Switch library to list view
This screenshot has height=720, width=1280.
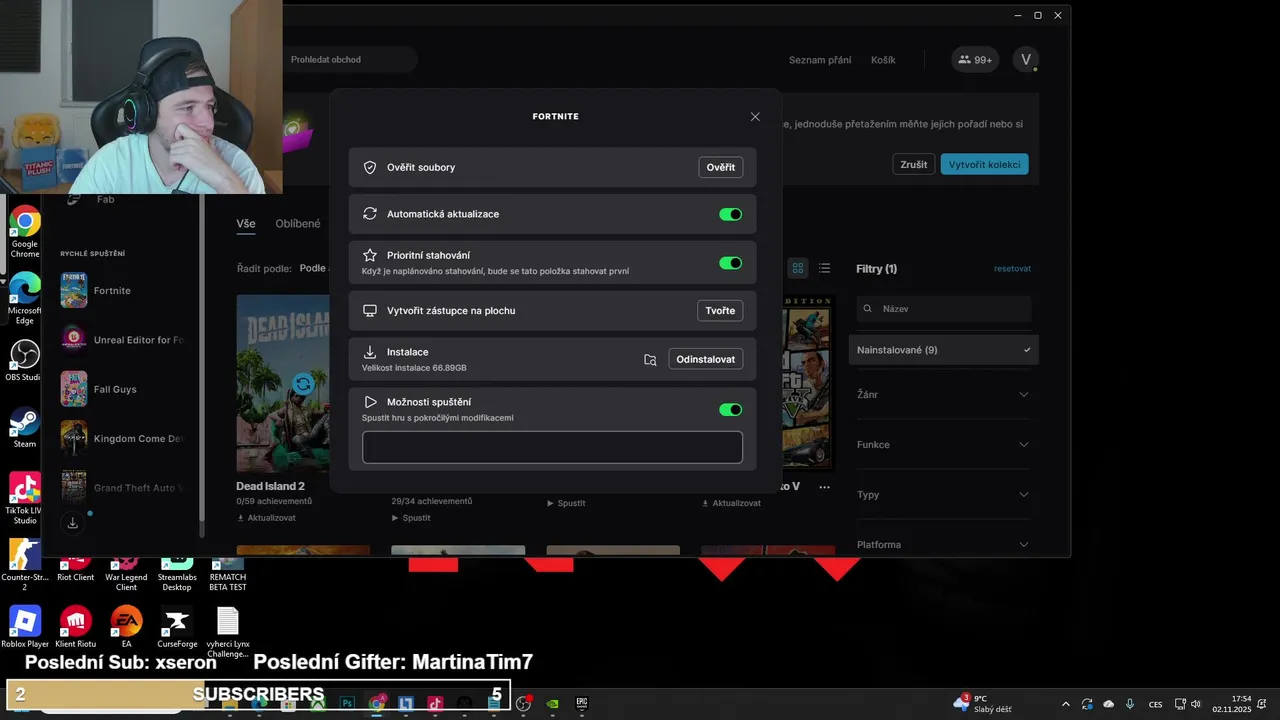coord(824,268)
